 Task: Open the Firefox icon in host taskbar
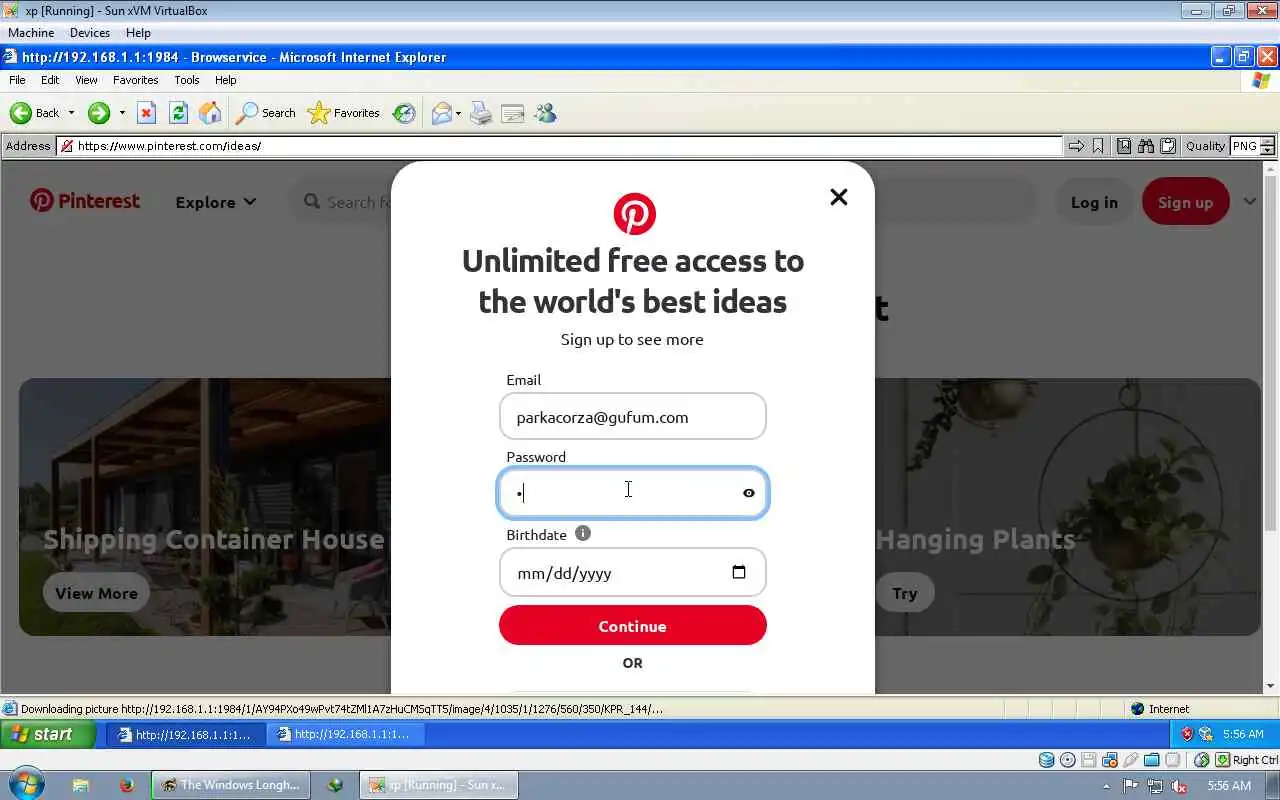click(126, 785)
